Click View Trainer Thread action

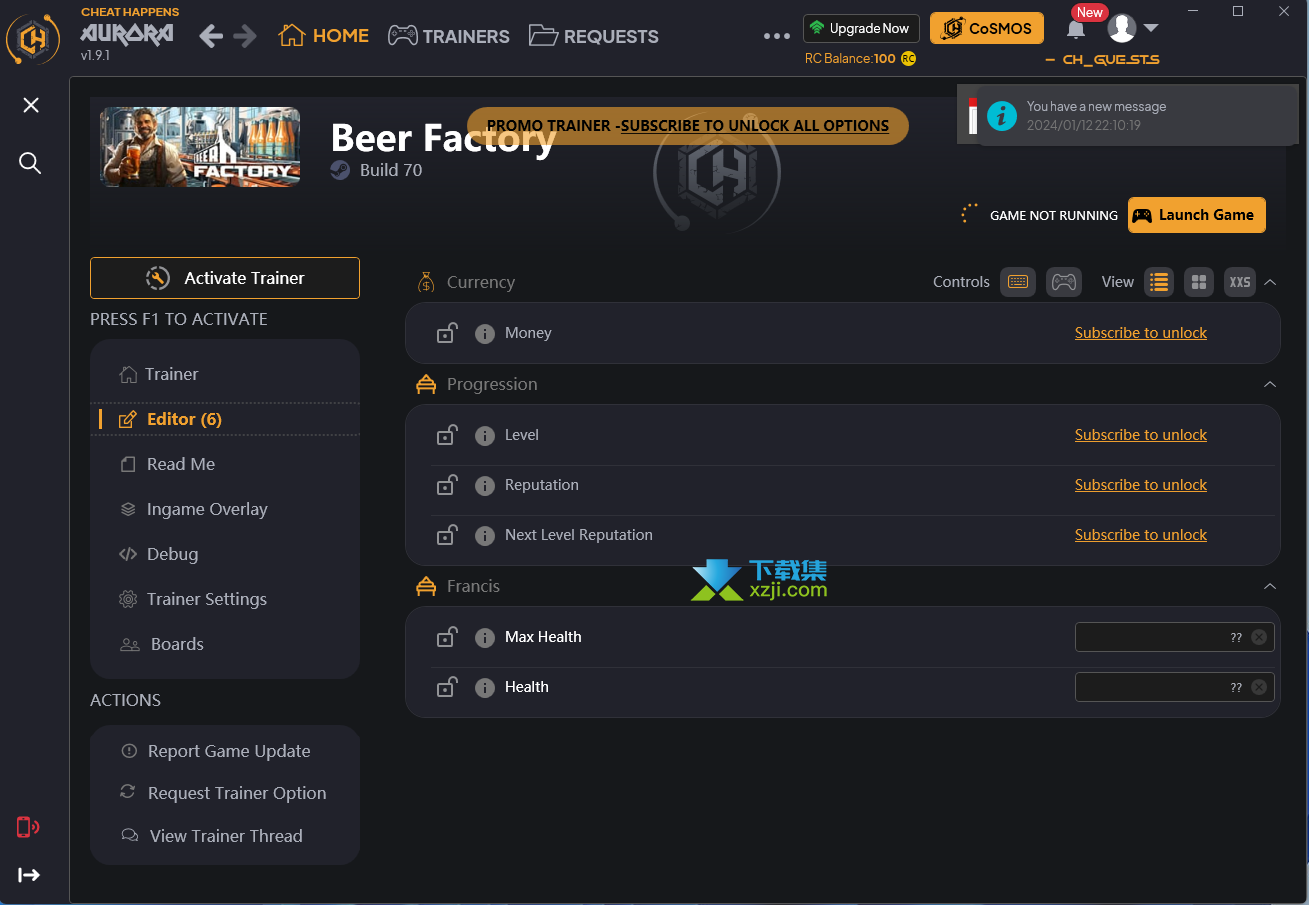(211, 836)
